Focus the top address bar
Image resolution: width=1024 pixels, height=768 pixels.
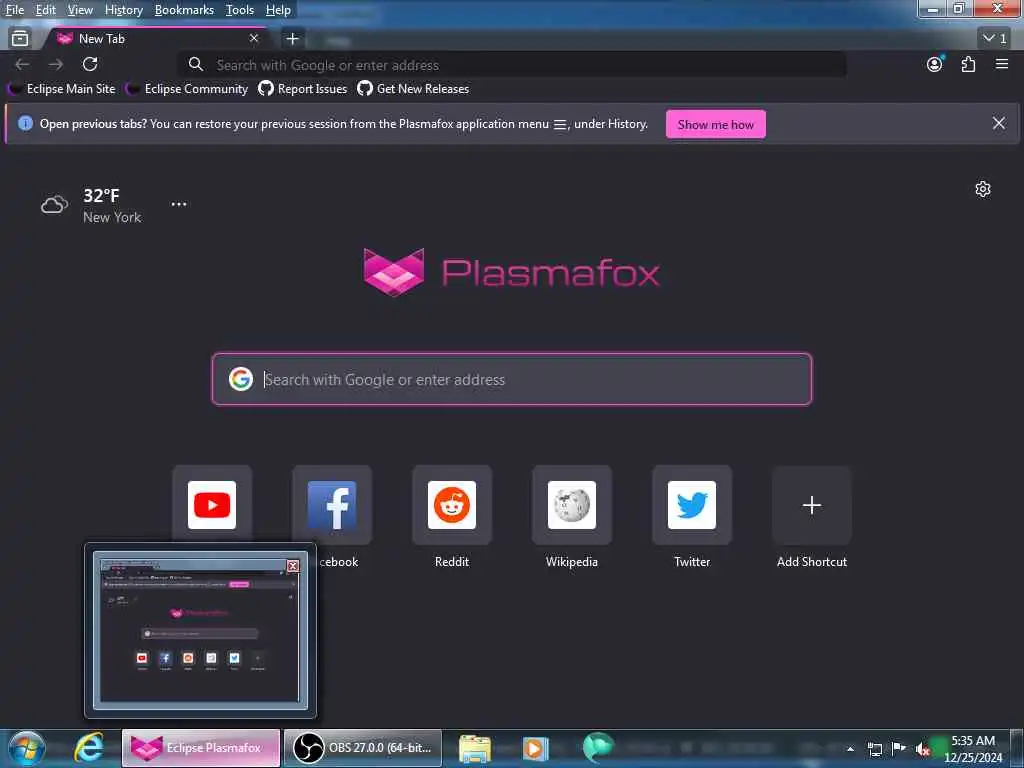(512, 65)
